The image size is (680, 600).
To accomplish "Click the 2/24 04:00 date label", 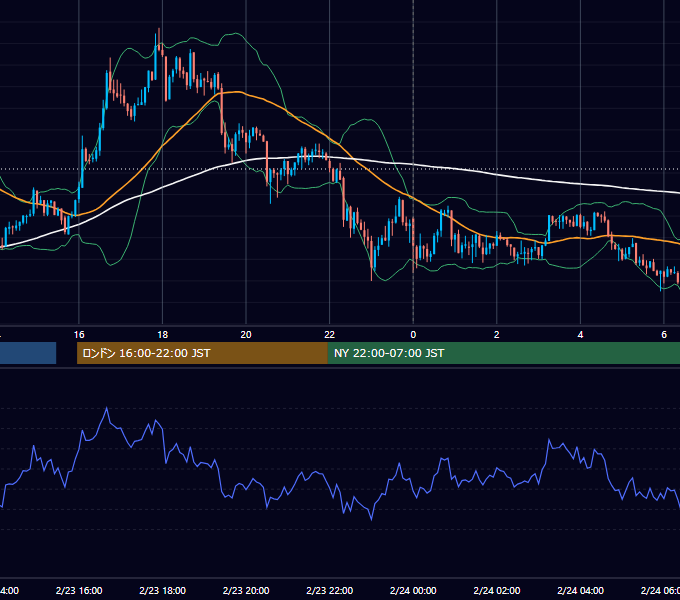I will [x=580, y=590].
